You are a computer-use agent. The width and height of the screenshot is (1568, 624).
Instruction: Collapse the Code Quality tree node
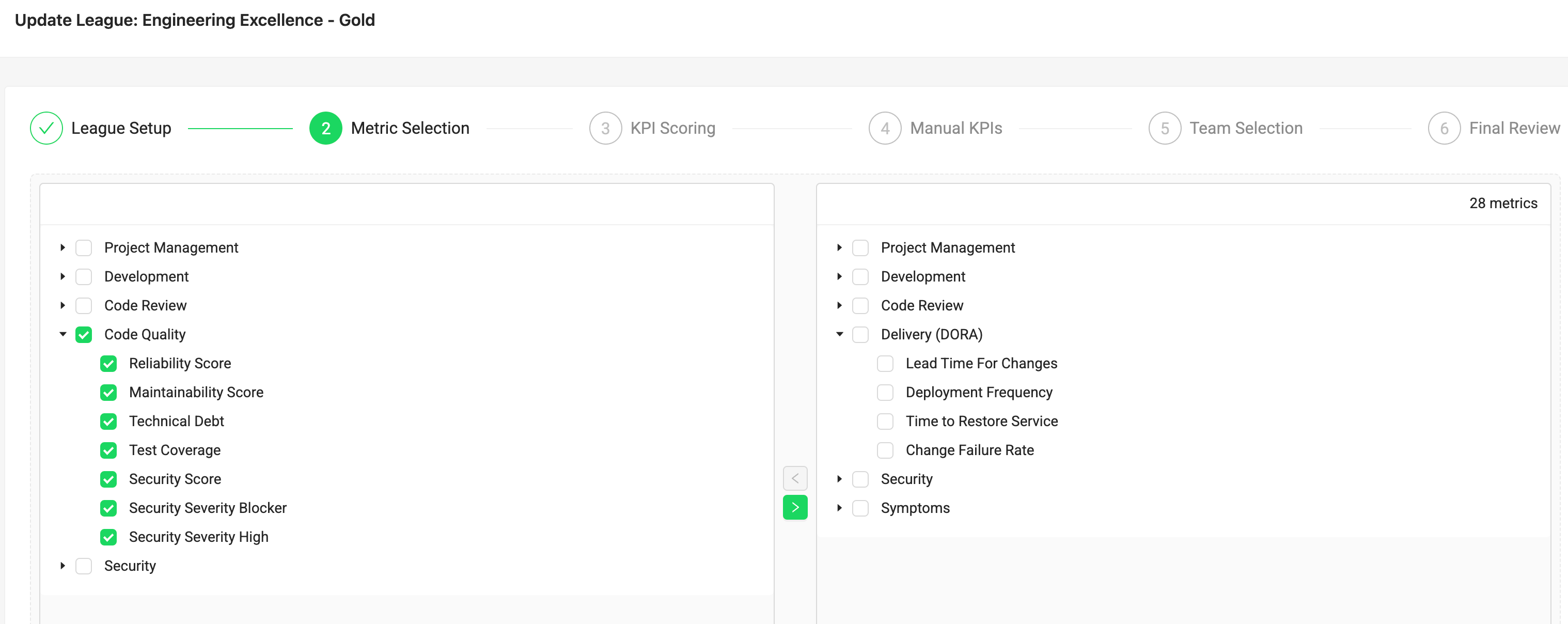62,334
